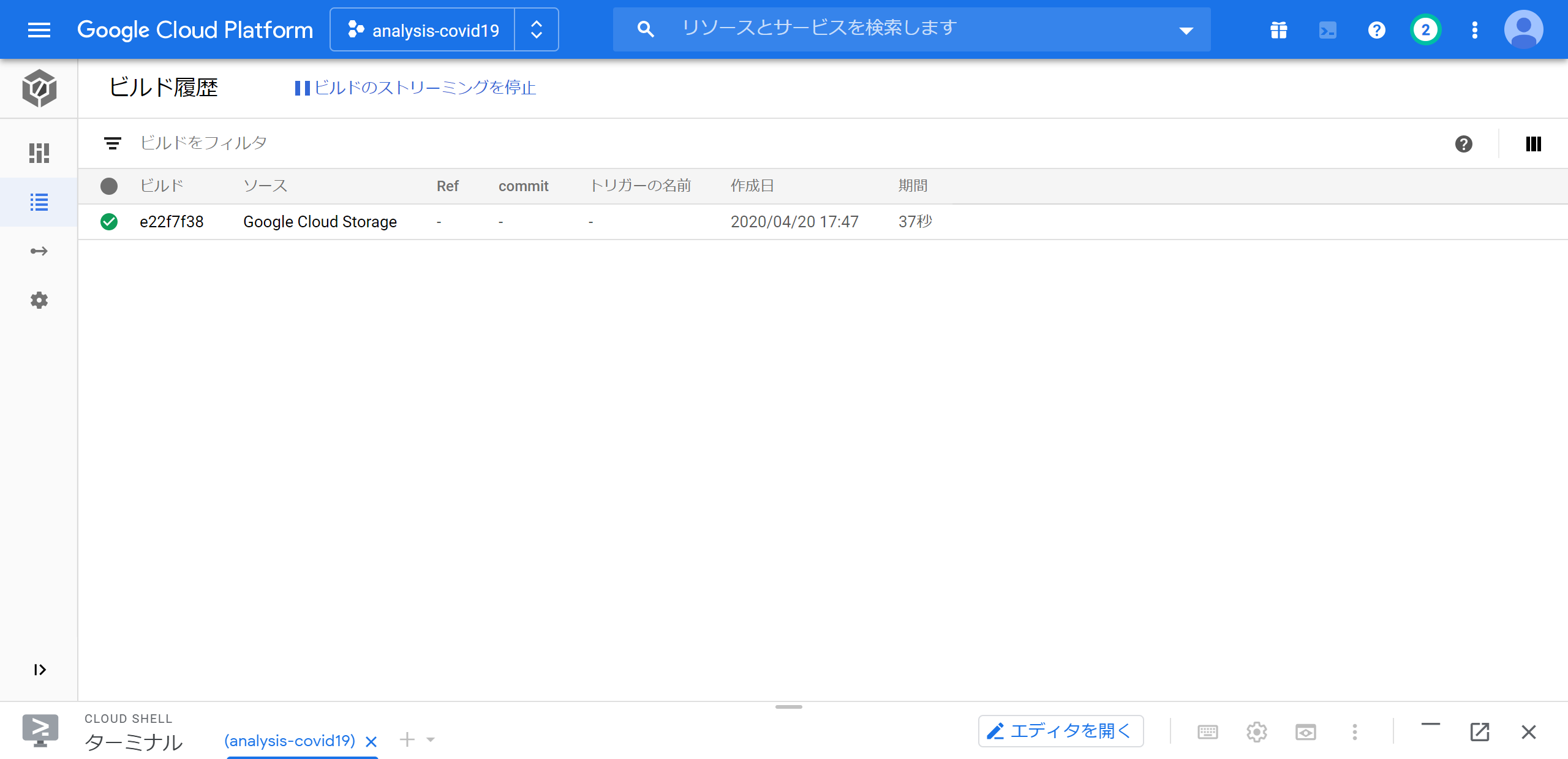The height and width of the screenshot is (759, 1568).
Task: Toggle the select-all builds circle in table header
Action: (x=109, y=186)
